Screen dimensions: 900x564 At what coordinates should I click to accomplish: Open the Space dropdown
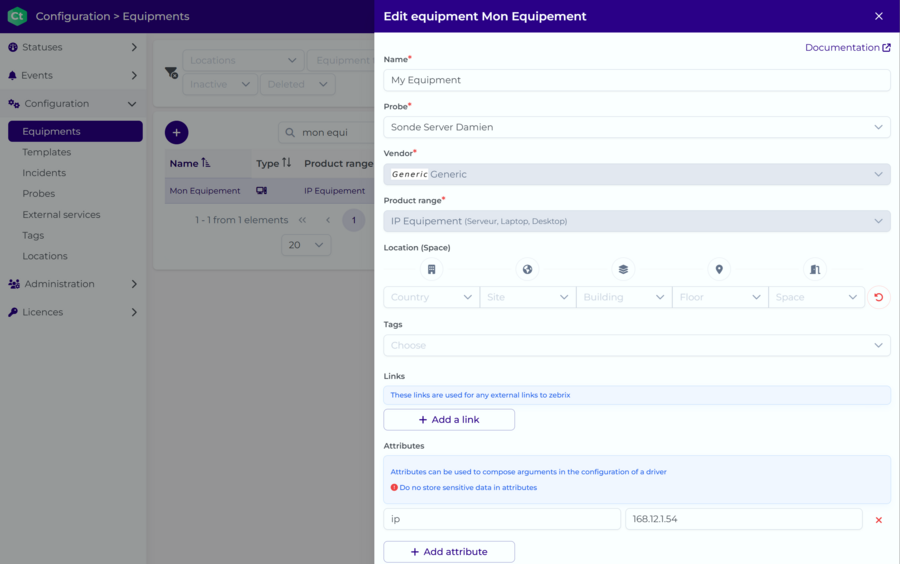pos(816,297)
